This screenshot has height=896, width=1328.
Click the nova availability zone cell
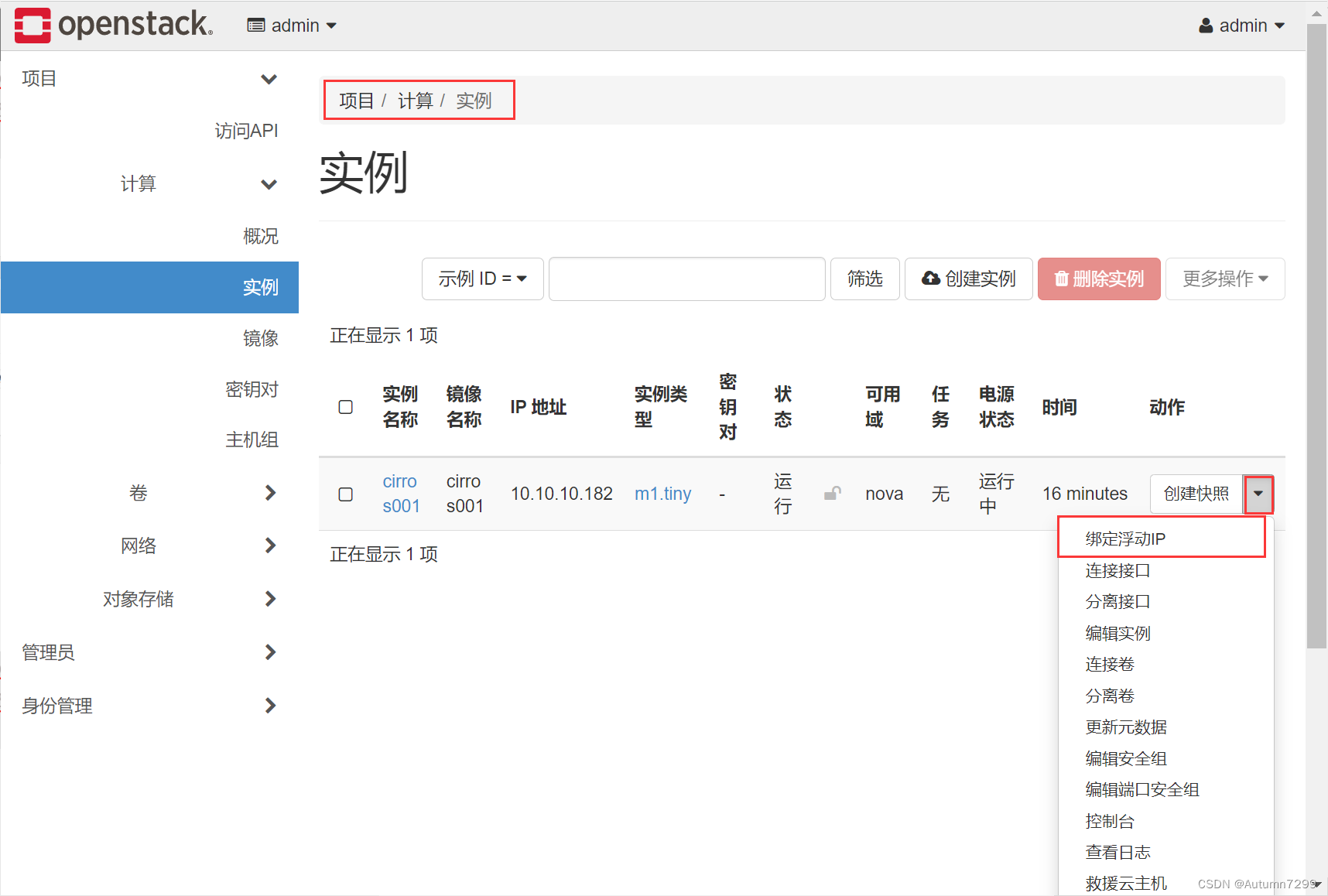(884, 494)
